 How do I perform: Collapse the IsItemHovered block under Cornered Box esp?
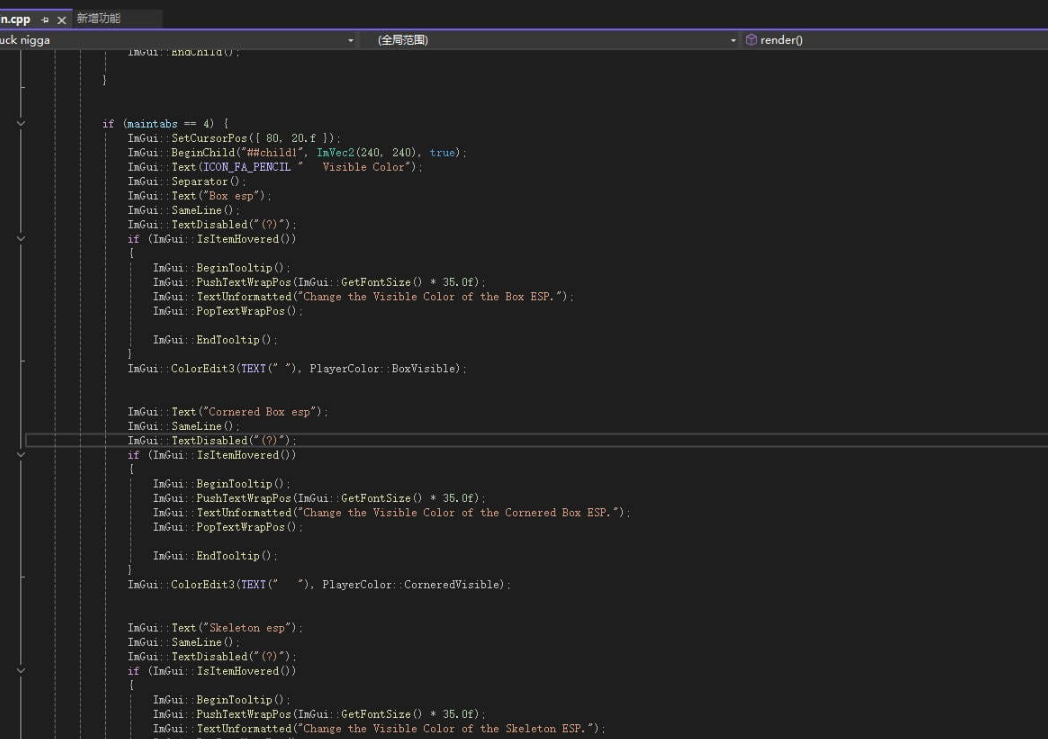pos(21,454)
